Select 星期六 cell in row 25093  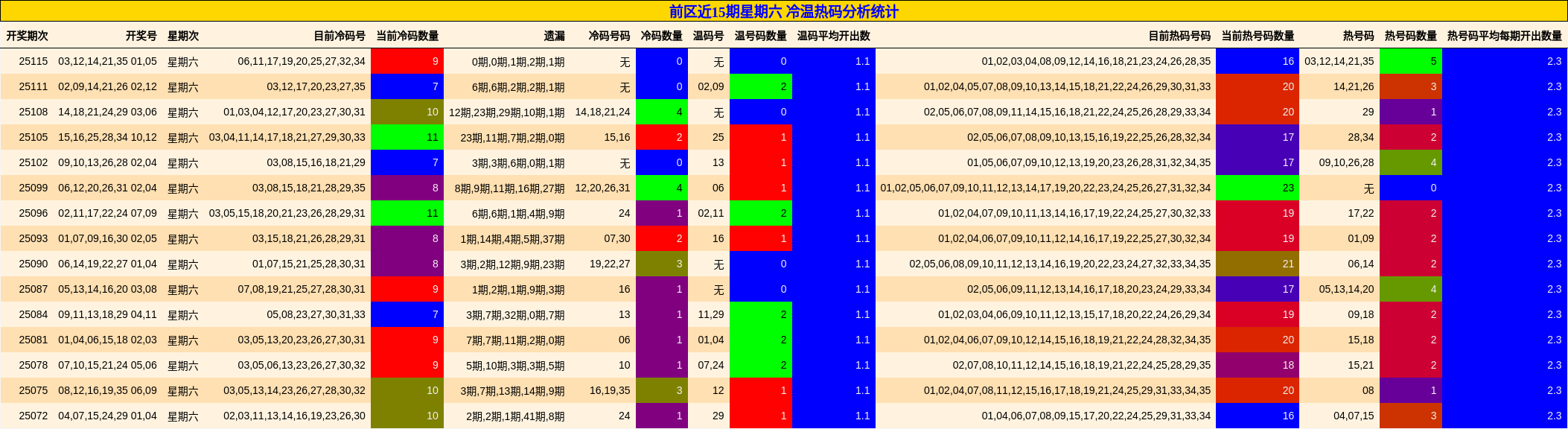tap(182, 239)
